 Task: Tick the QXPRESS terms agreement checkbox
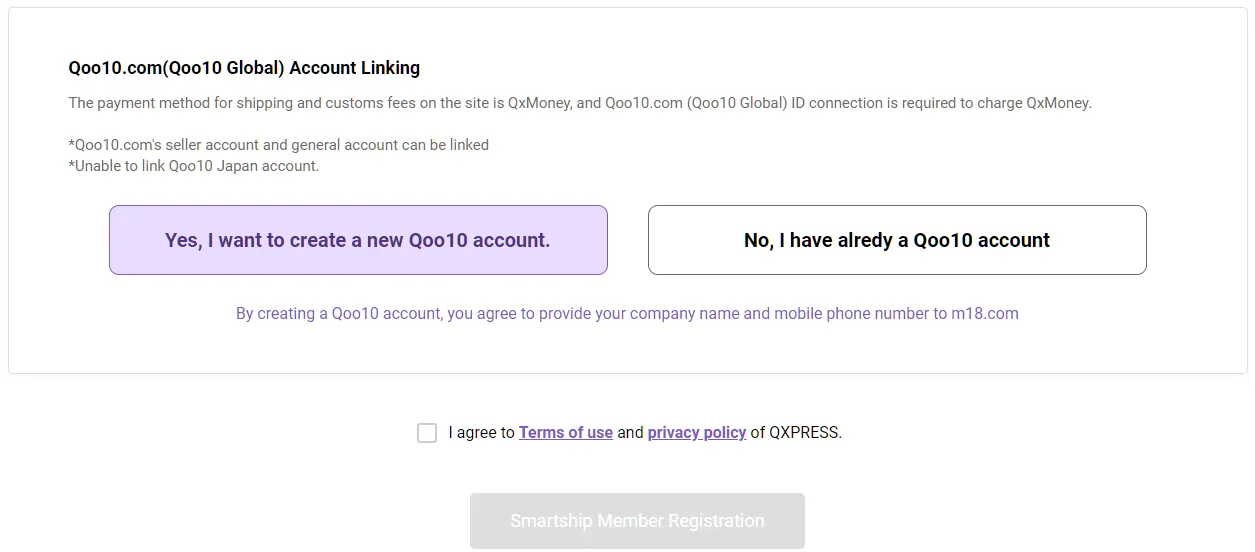(427, 433)
